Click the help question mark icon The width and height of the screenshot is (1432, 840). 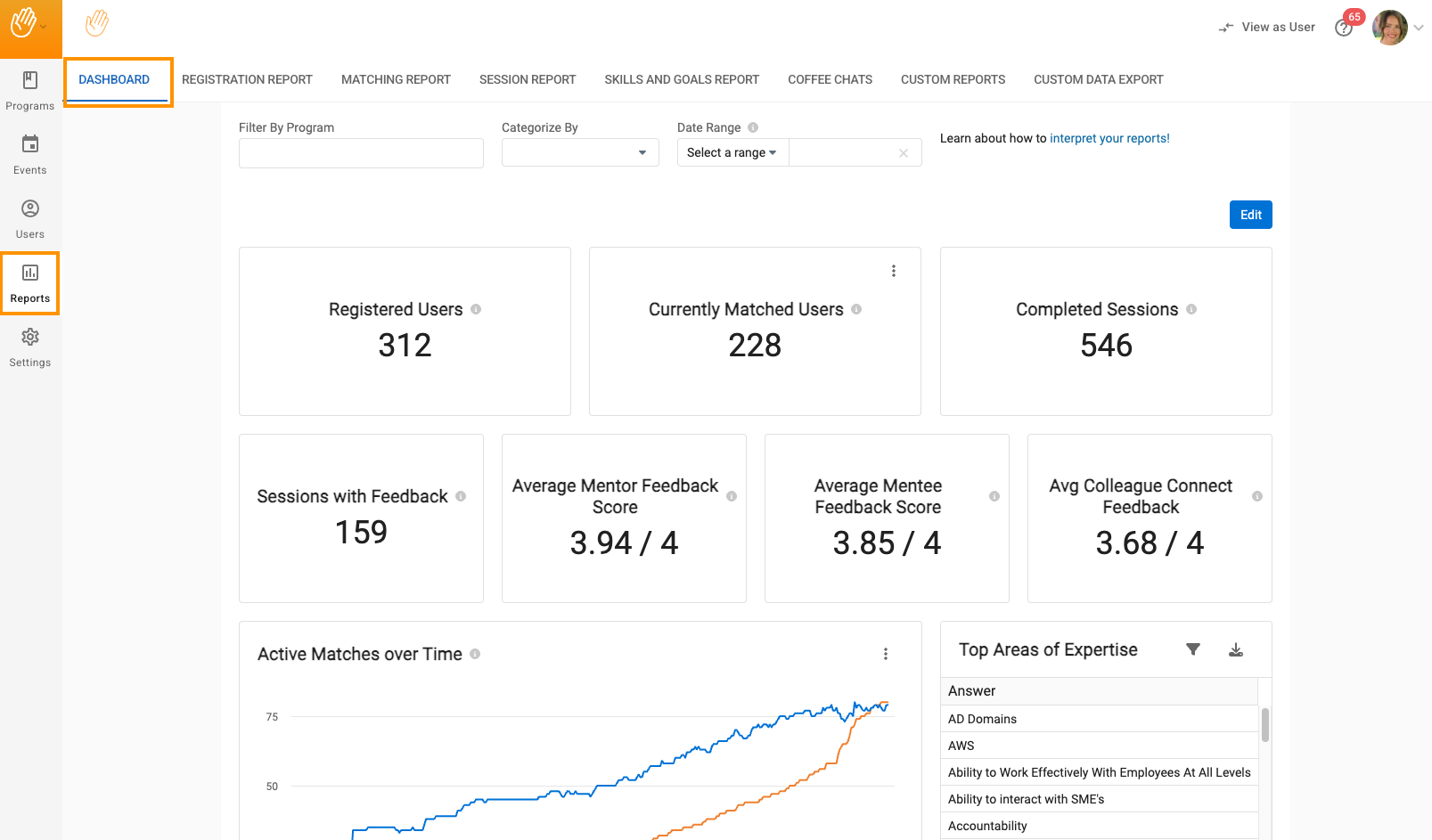click(x=1343, y=29)
